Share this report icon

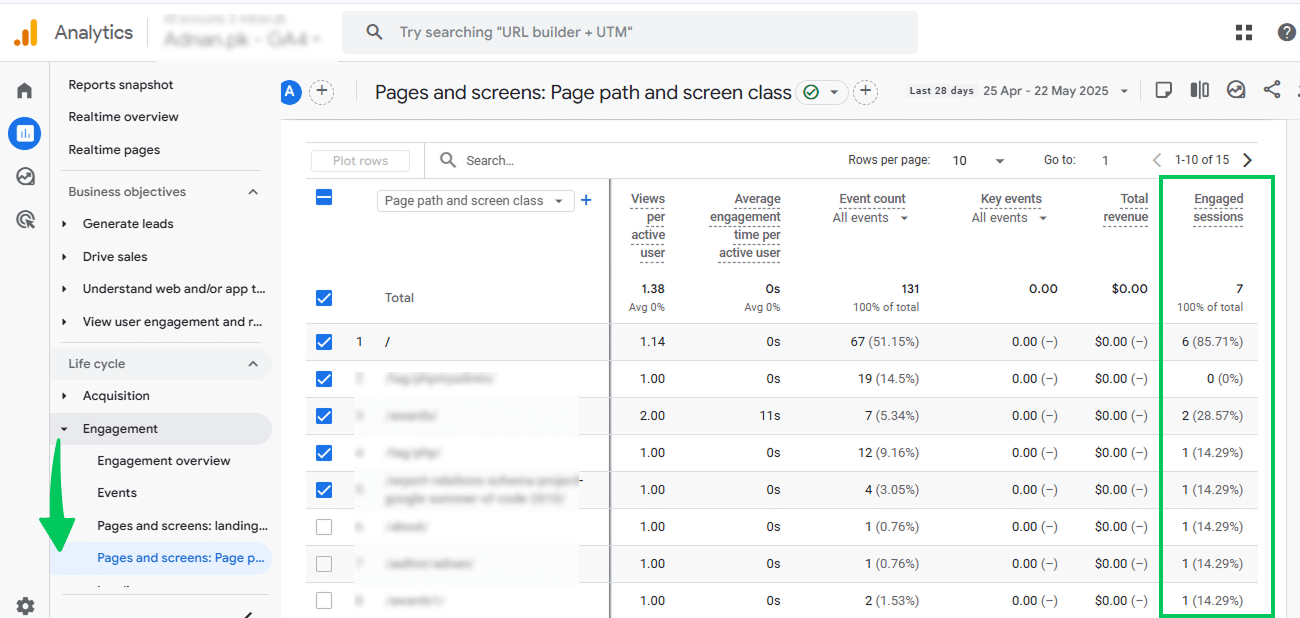[x=1272, y=90]
